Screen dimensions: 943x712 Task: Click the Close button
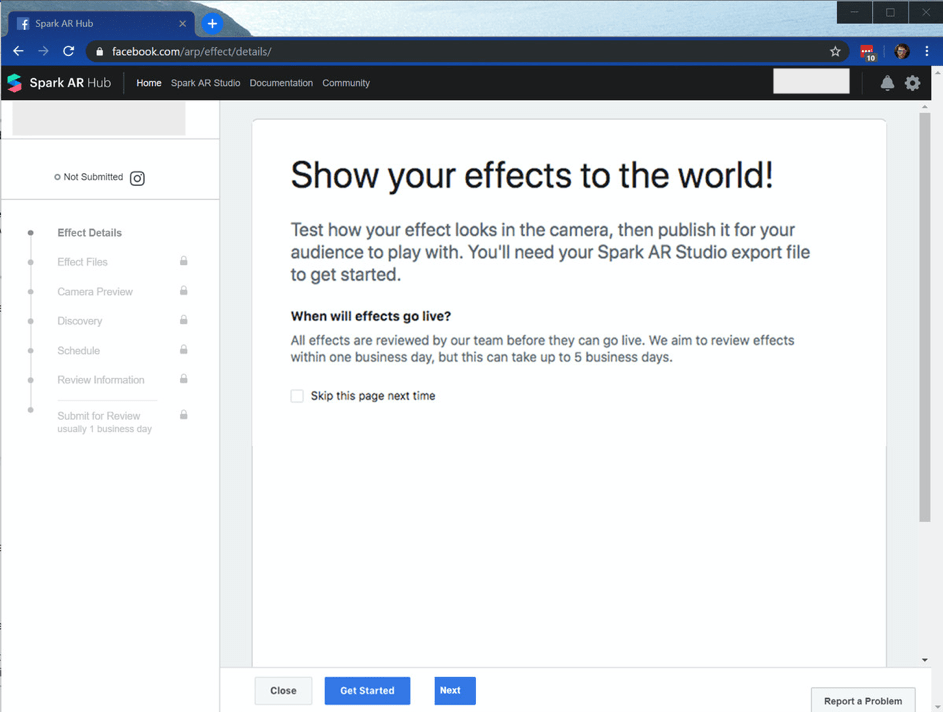point(283,691)
